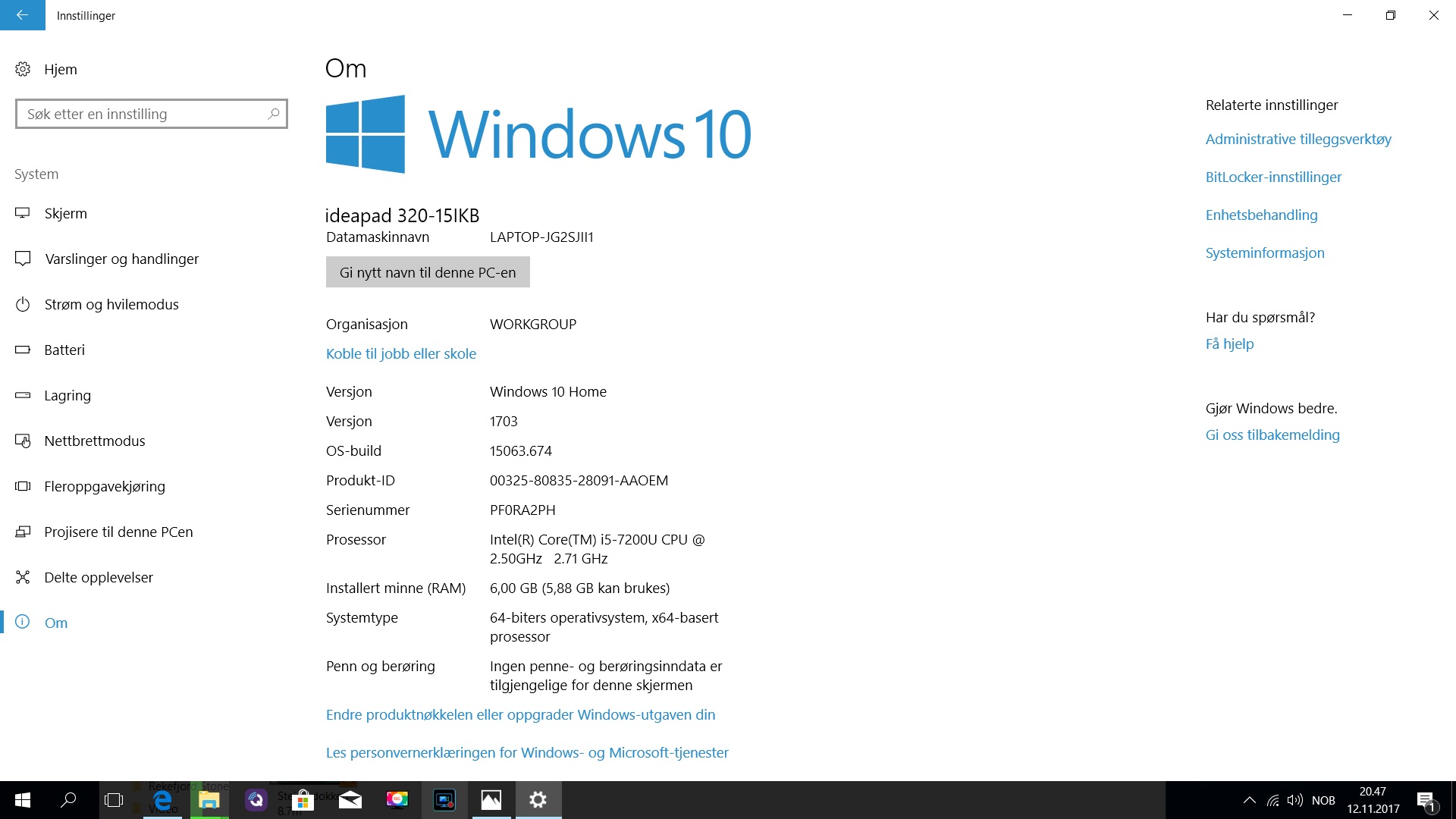This screenshot has height=819, width=1456.
Task: Open Nettbrettmodus settings page
Action: click(x=94, y=441)
